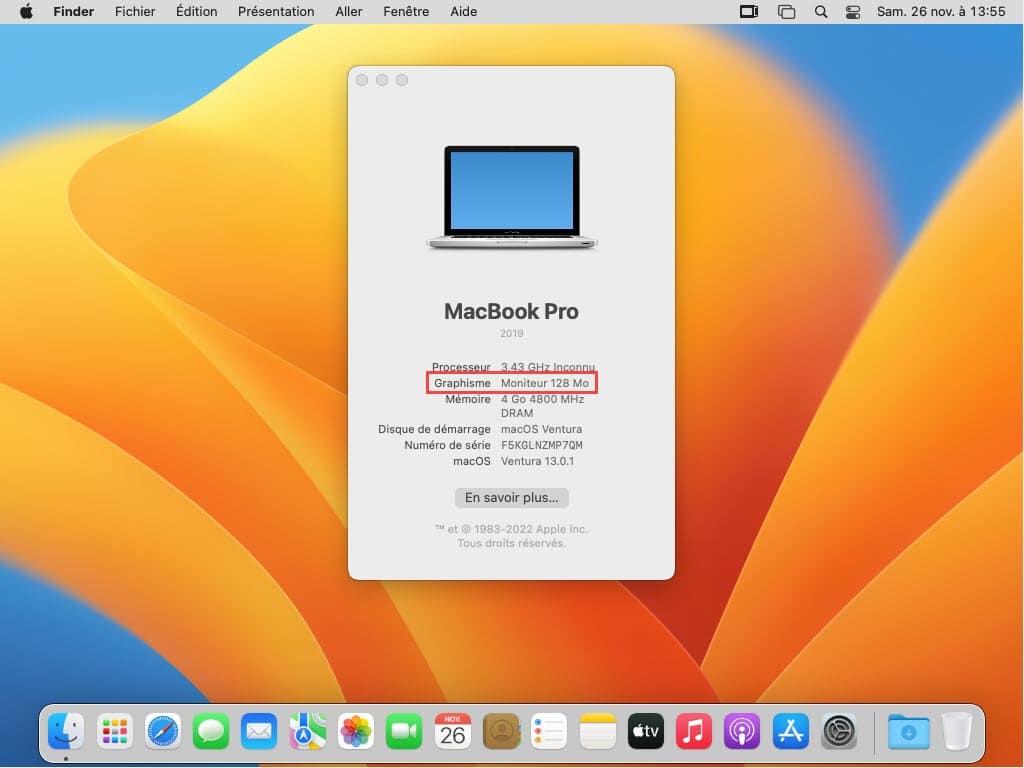Click the macOS Ventura startup disk value

(x=541, y=429)
